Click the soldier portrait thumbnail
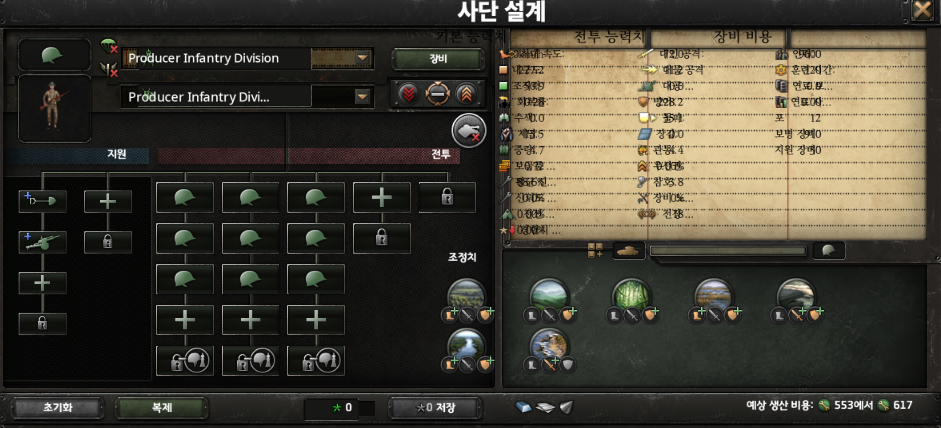 click(x=55, y=109)
